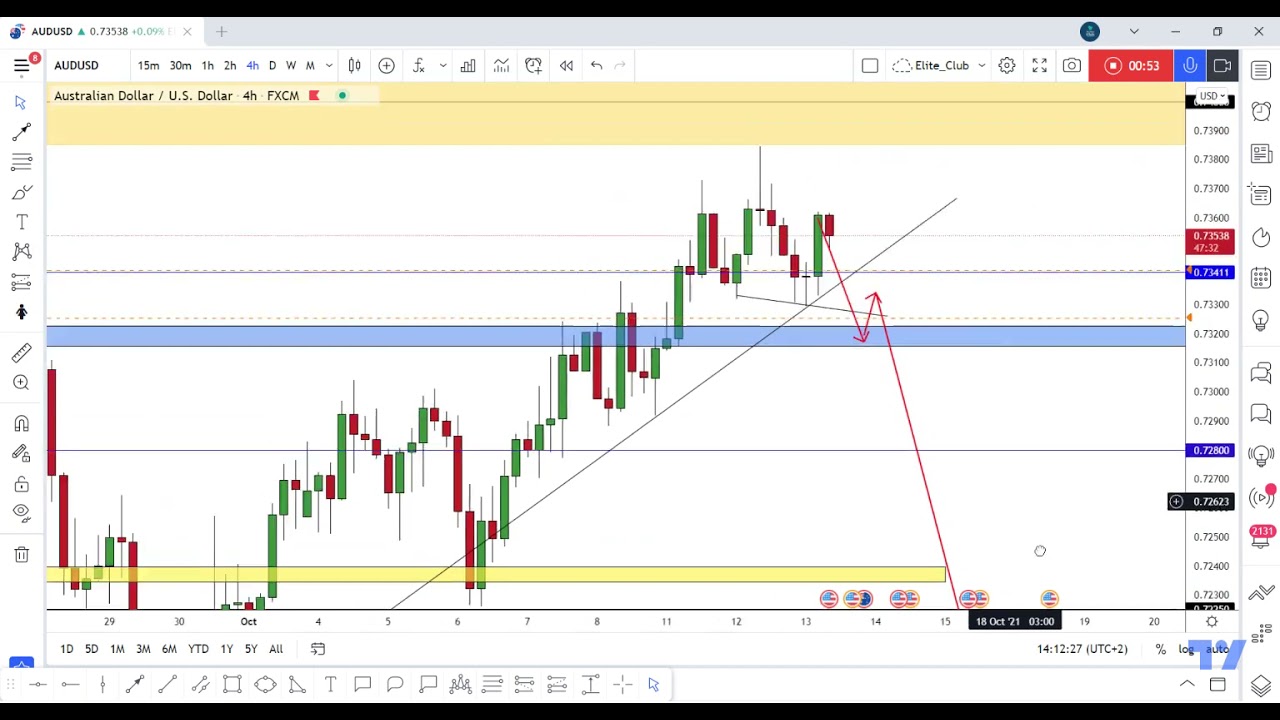Open the main hamburger menu
This screenshot has height=720, width=1280.
pos(21,66)
